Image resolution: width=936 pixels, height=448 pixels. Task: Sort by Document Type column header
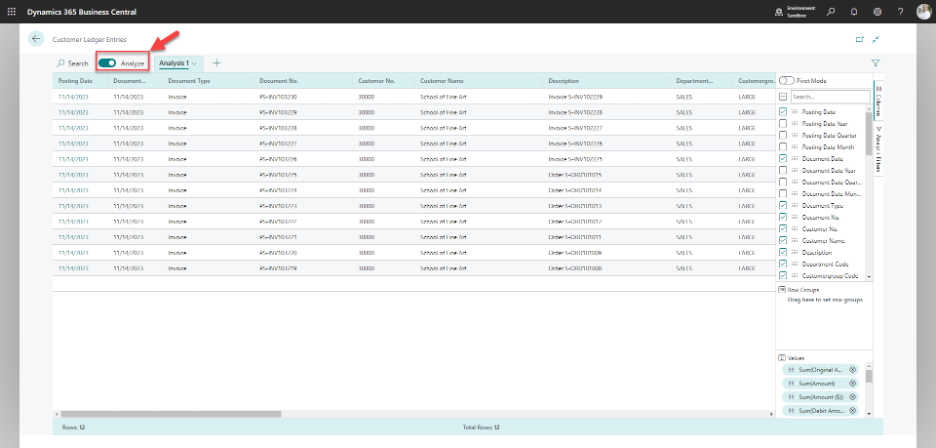click(x=189, y=81)
